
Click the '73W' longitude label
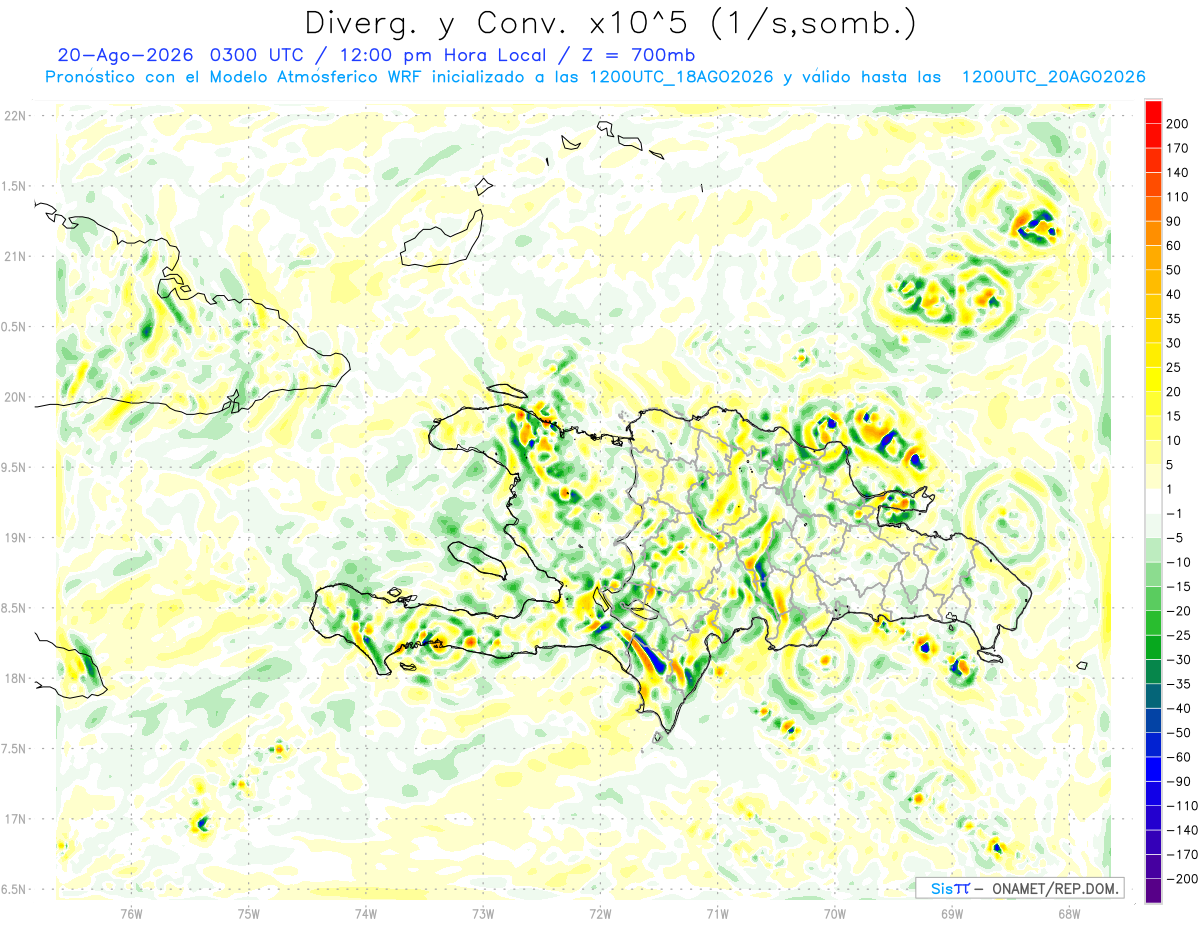coord(483,913)
